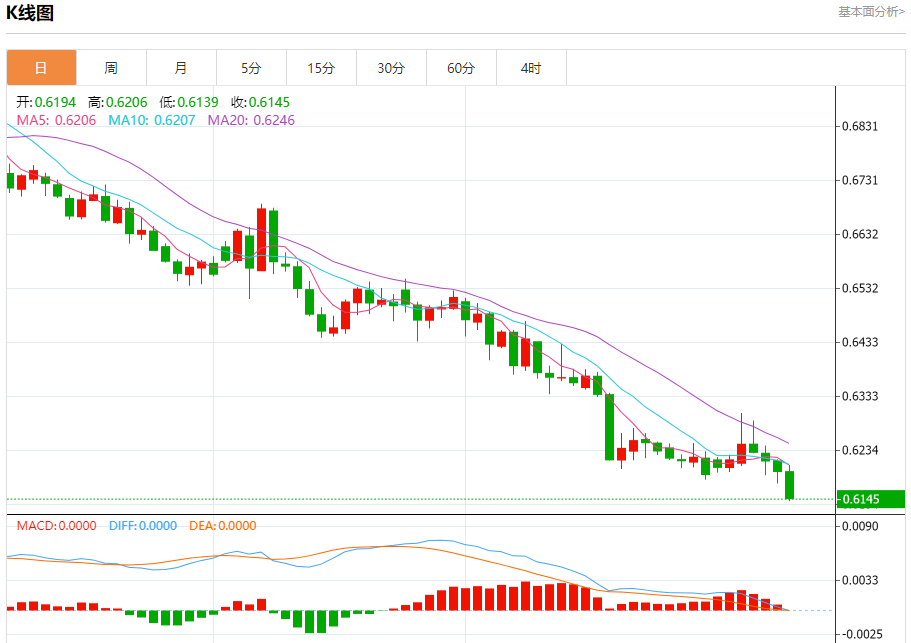Click the latest green candlestick near 0.6145

pyautogui.click(x=790, y=485)
